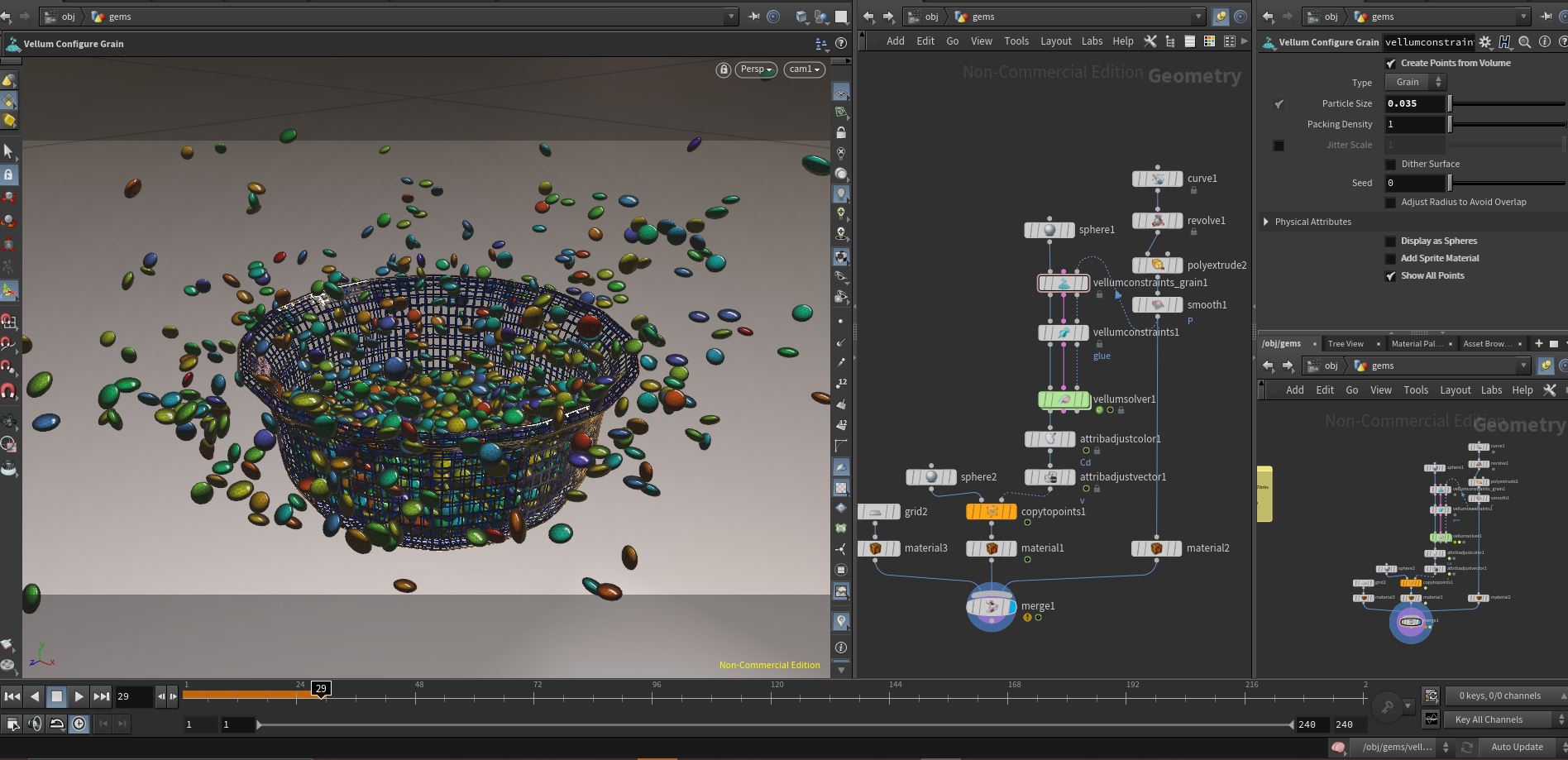Enable Adjust Radius to Avoid Overlap

tap(1390, 202)
